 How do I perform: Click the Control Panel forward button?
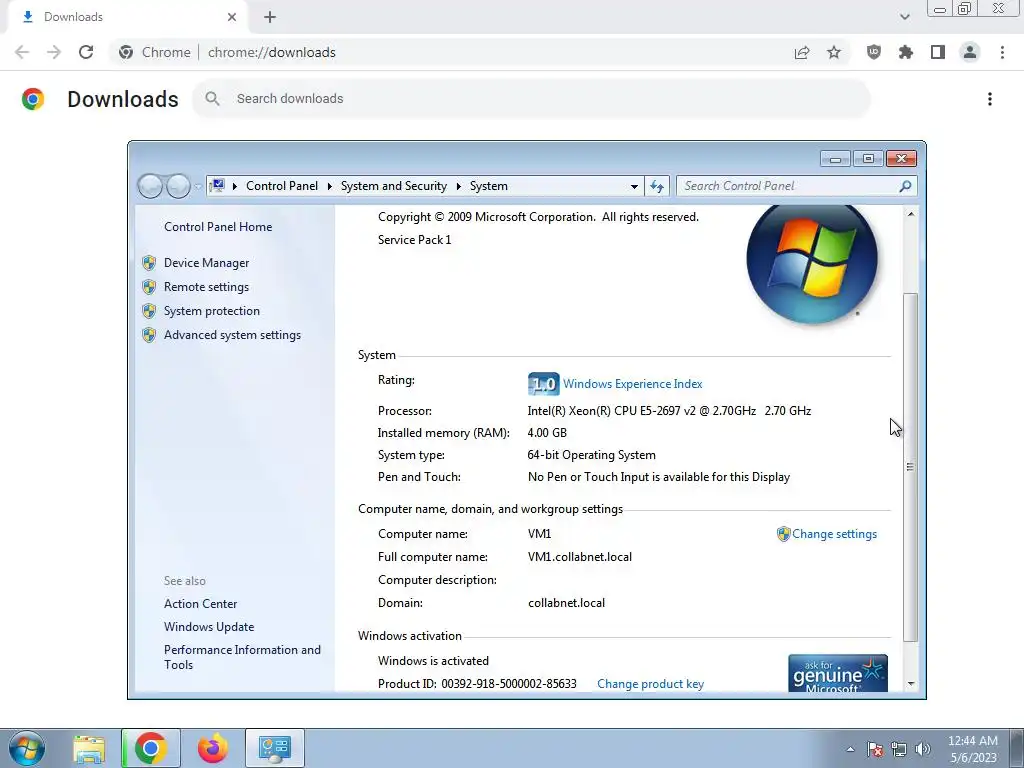click(178, 186)
